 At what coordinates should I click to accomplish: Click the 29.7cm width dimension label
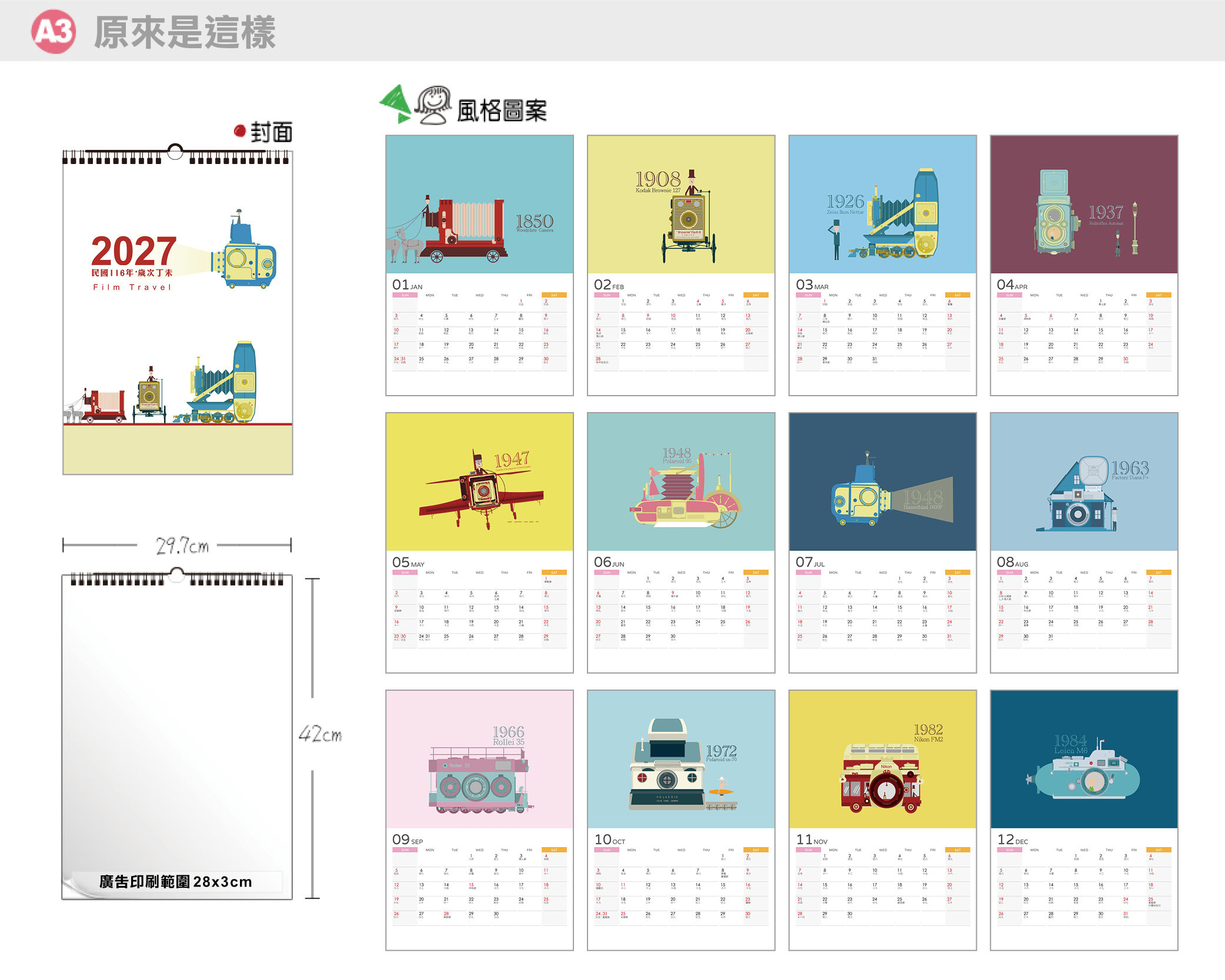point(182,546)
